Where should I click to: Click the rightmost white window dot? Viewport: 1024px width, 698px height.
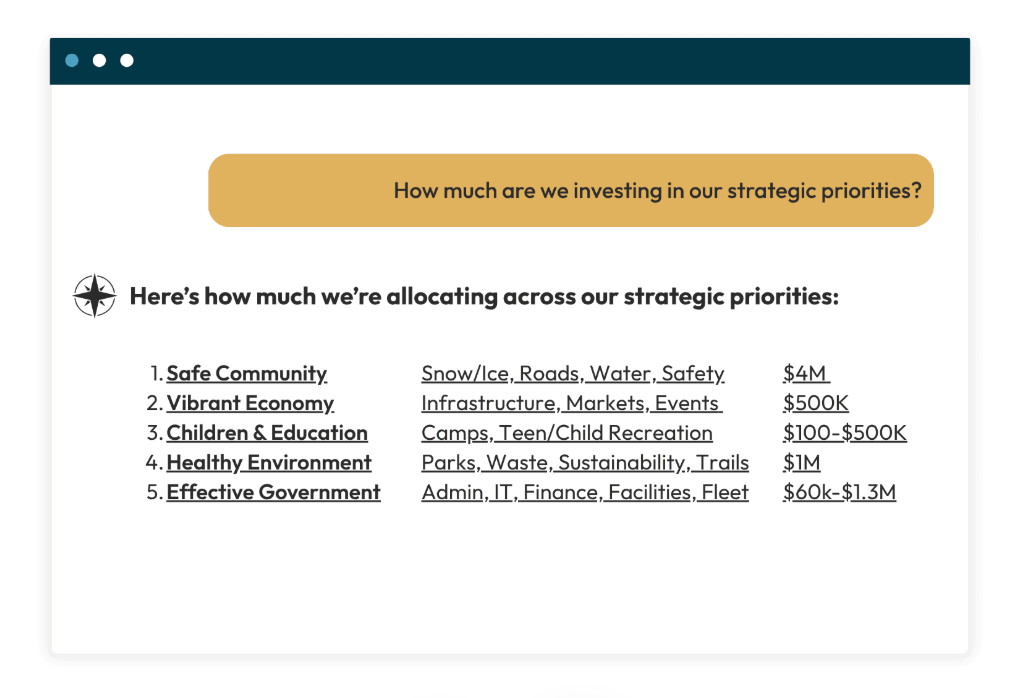(x=127, y=61)
